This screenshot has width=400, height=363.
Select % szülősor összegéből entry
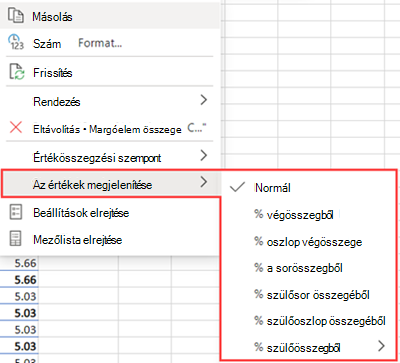(x=310, y=295)
